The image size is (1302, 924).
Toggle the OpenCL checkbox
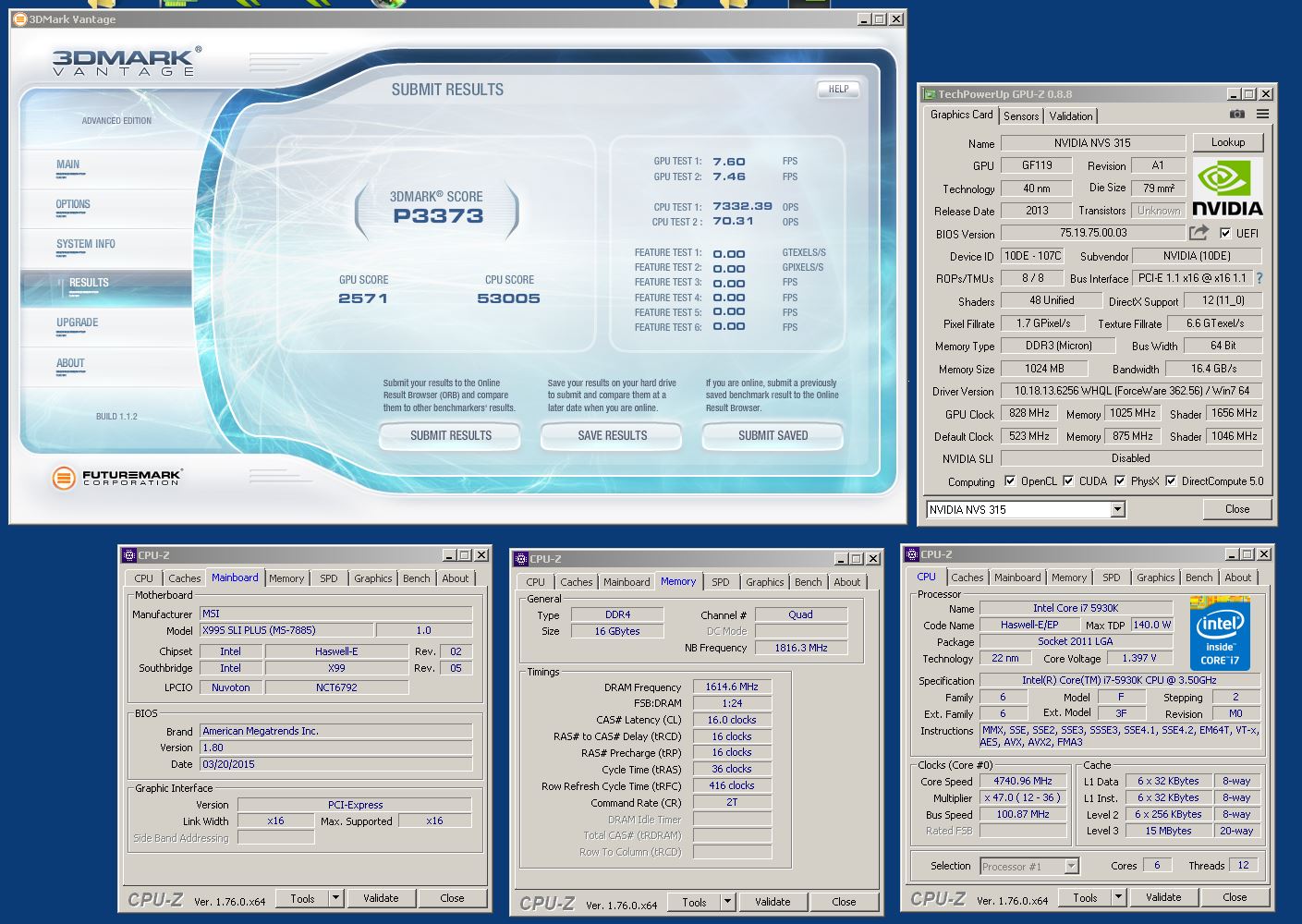point(1010,481)
